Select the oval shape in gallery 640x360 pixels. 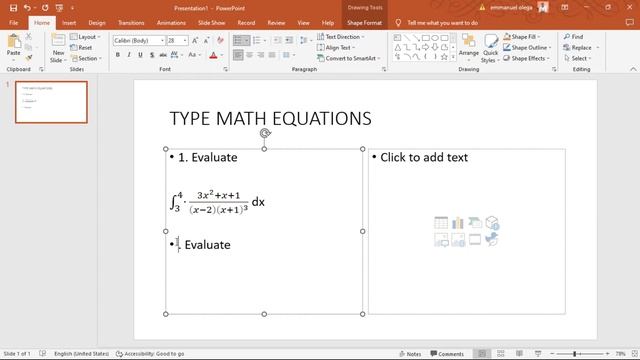pos(435,38)
